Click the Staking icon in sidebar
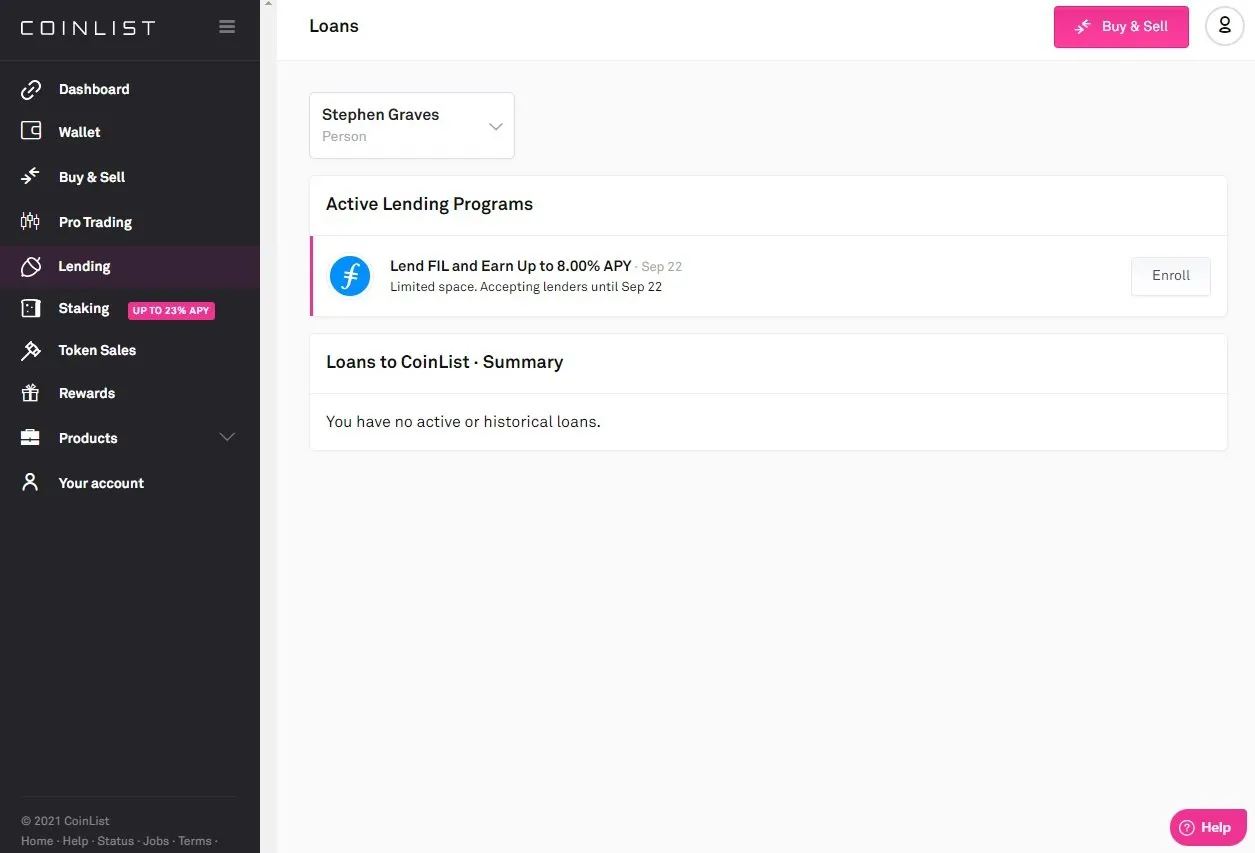 (31, 308)
